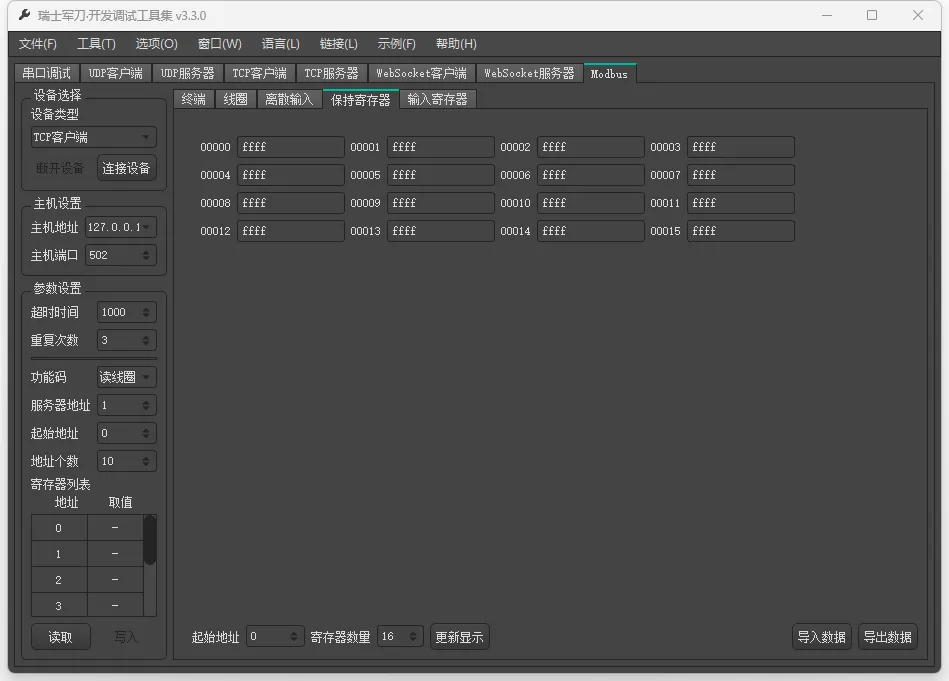Select the 保持寄存器 sub-tab
949x681 pixels.
(361, 99)
